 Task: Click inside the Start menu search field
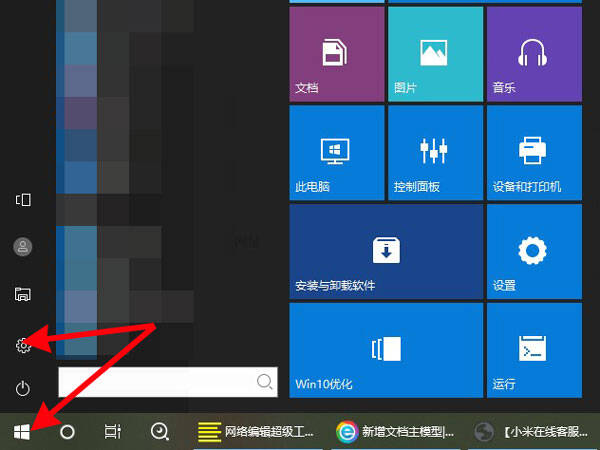(x=168, y=382)
